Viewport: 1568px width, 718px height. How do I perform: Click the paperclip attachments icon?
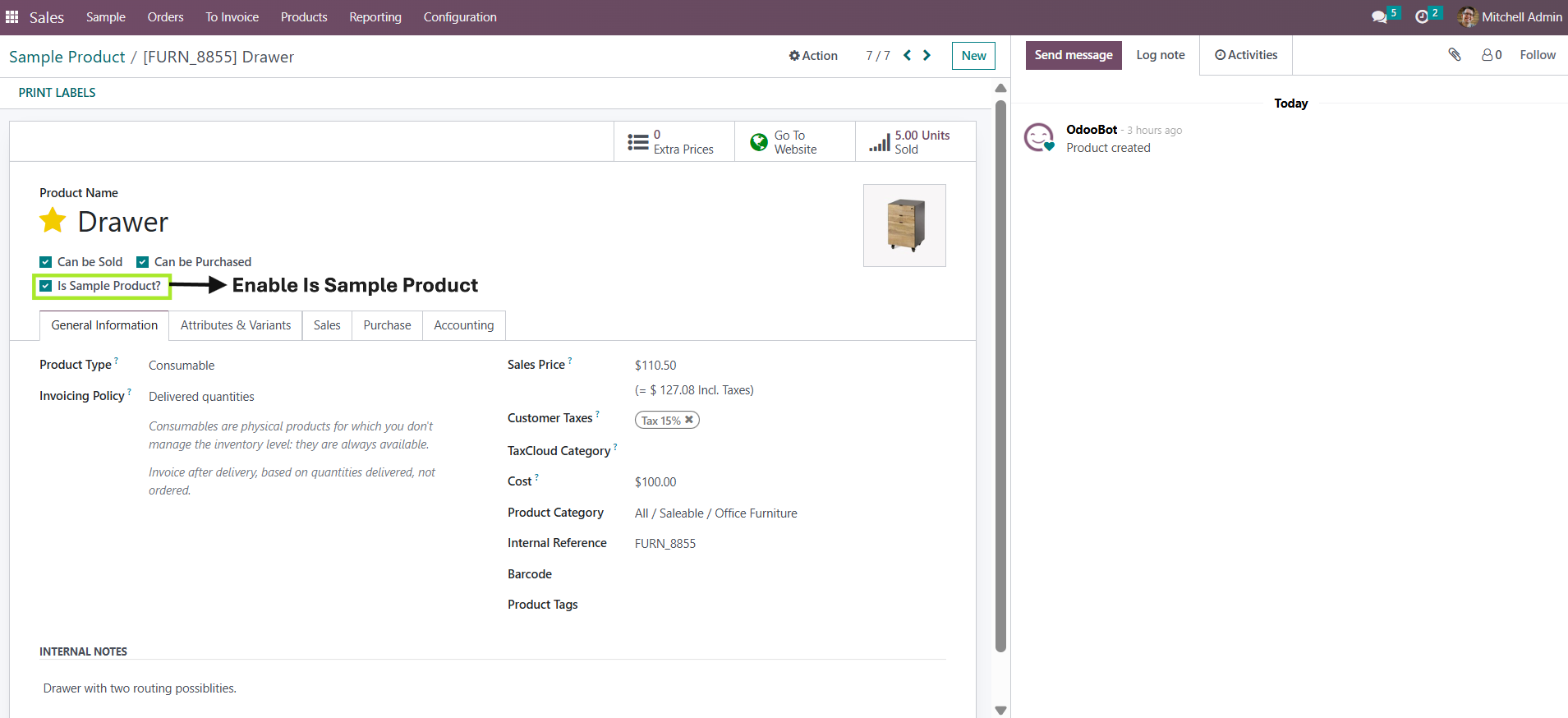1455,55
